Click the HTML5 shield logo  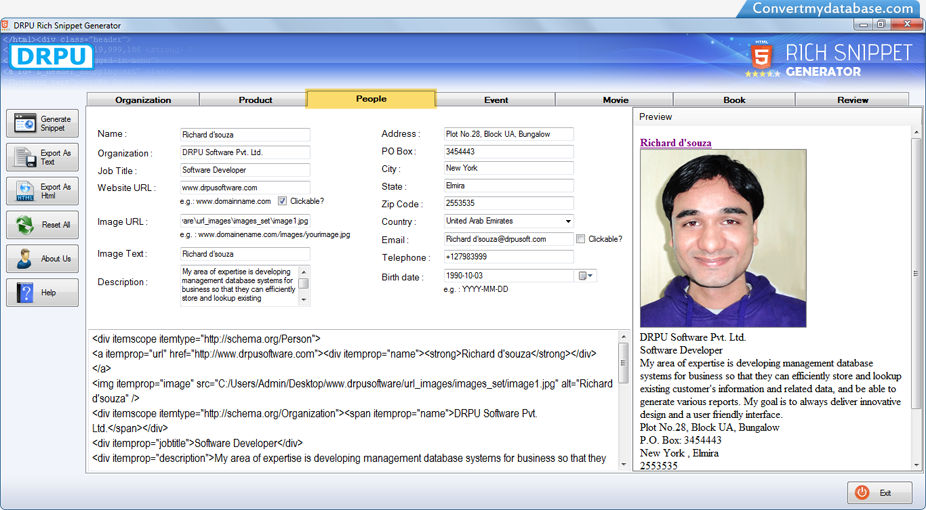[762, 55]
